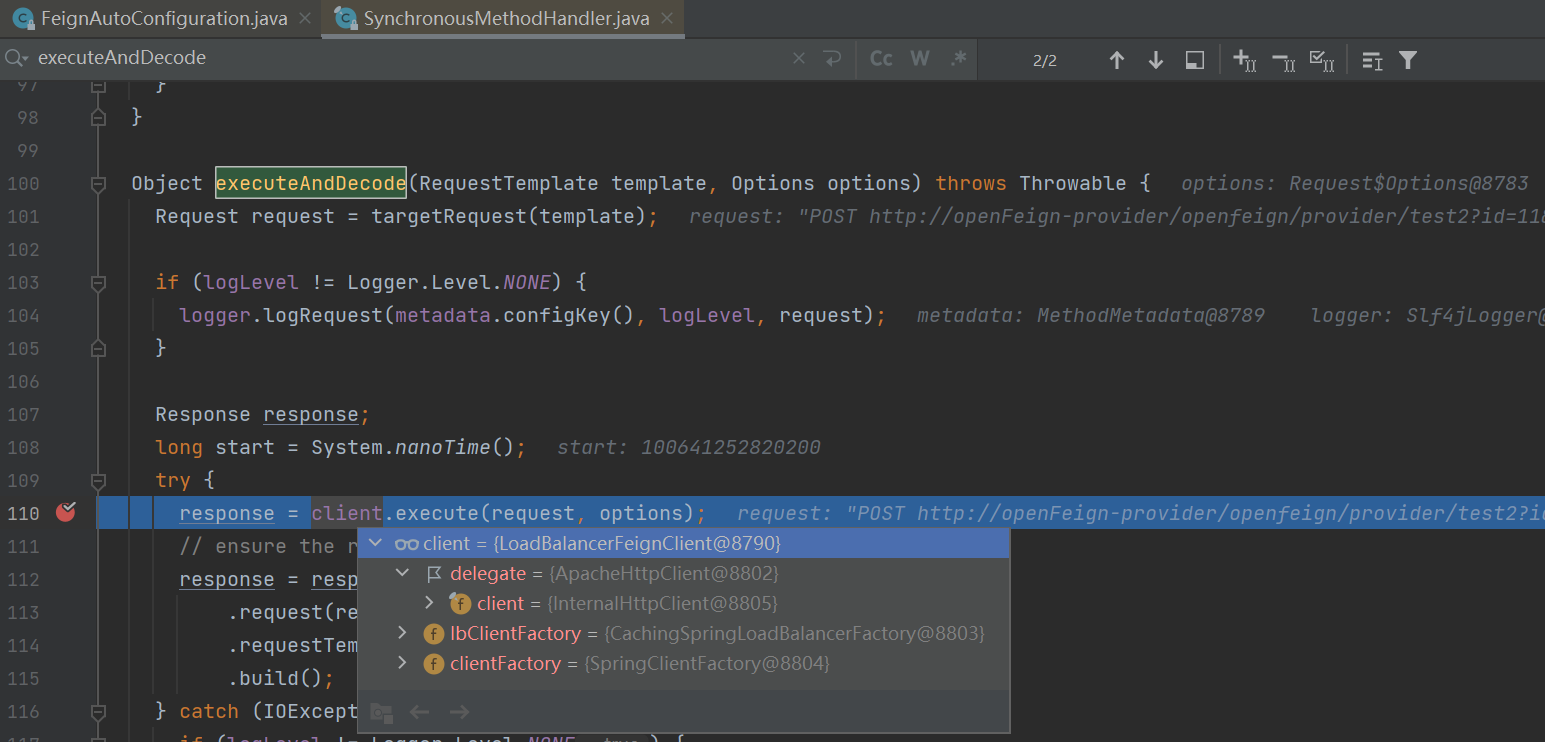Click the glasses watch icon beside client
This screenshot has height=742, width=1545.
[x=406, y=544]
